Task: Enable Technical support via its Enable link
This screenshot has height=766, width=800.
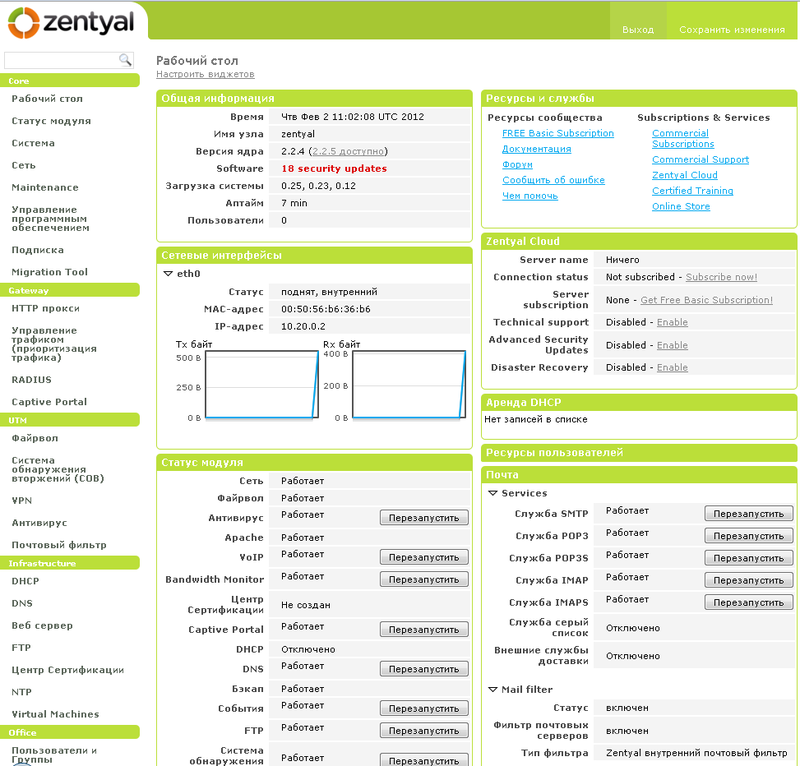Action: tap(672, 322)
